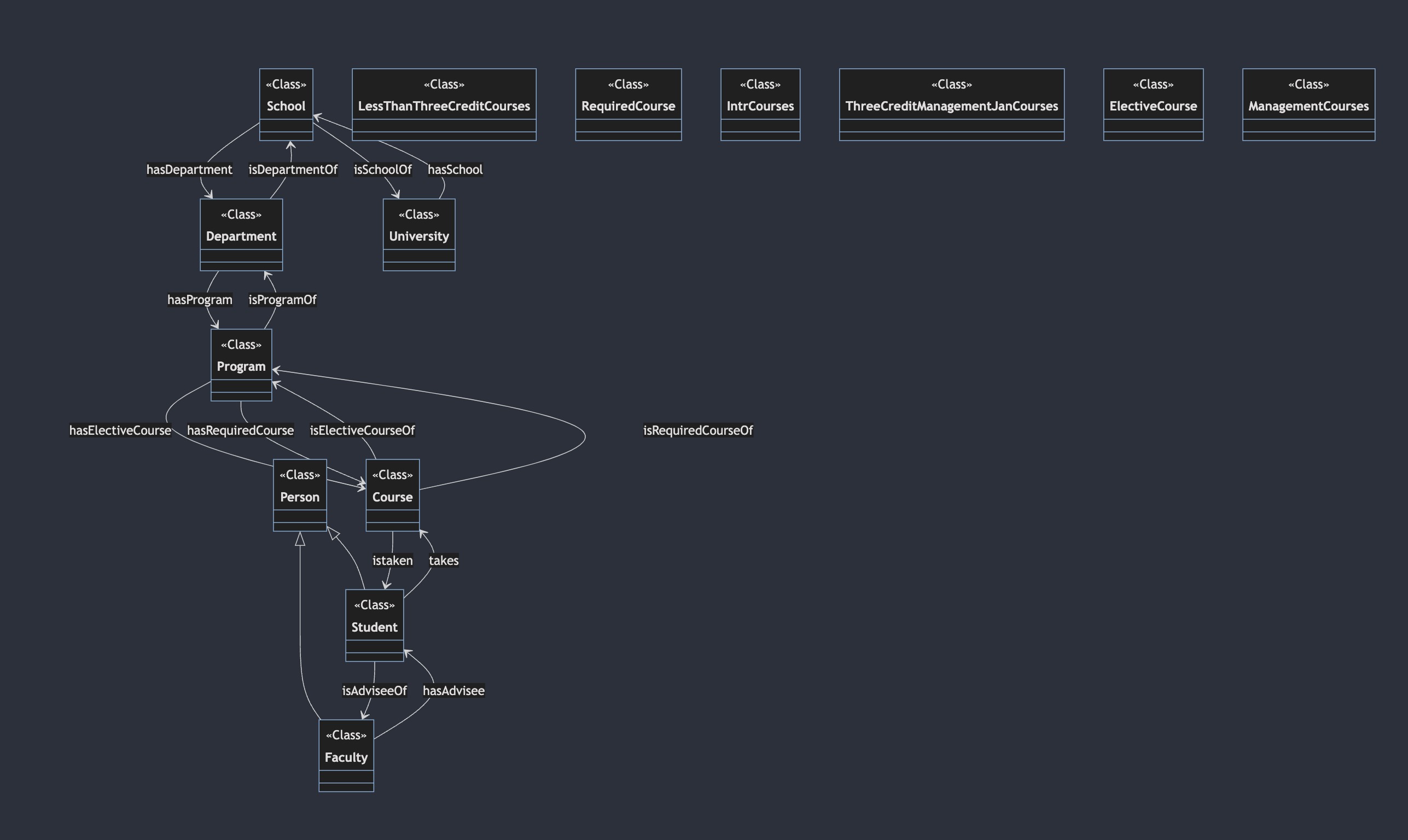Select the hasSchool relation label
1408x840 pixels.
click(x=455, y=170)
